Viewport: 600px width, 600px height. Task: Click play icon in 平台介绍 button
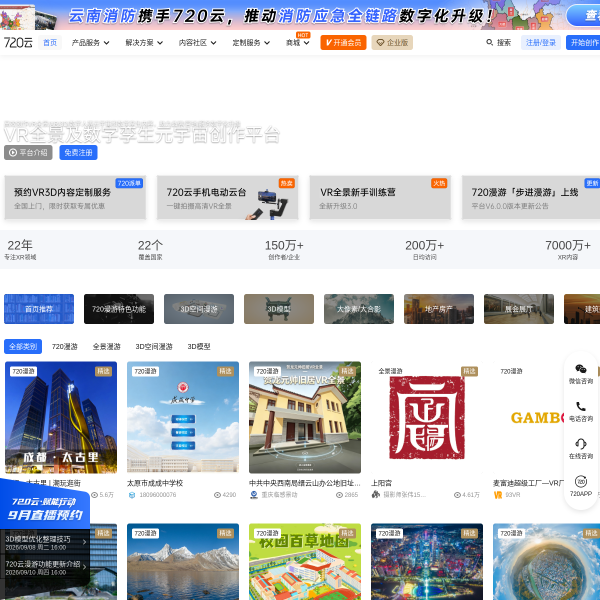click(13, 153)
